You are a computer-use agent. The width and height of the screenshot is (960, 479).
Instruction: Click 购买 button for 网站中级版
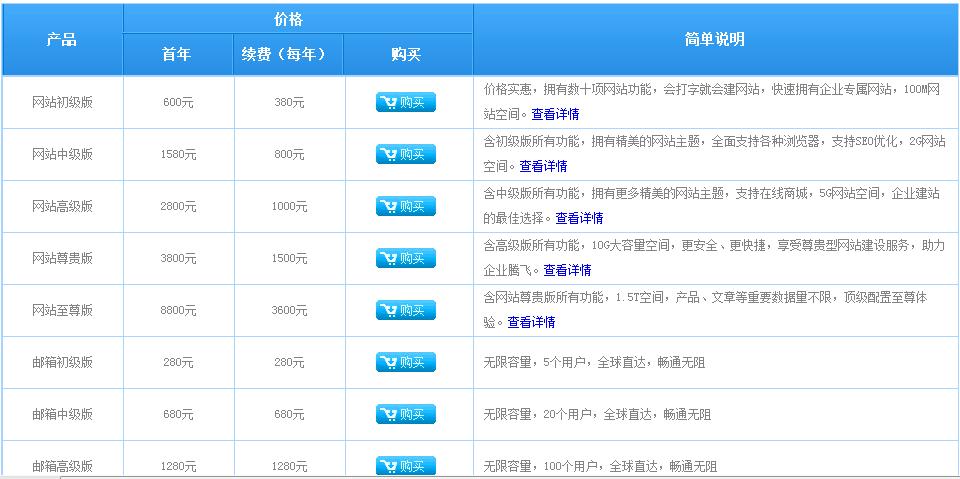coord(405,154)
